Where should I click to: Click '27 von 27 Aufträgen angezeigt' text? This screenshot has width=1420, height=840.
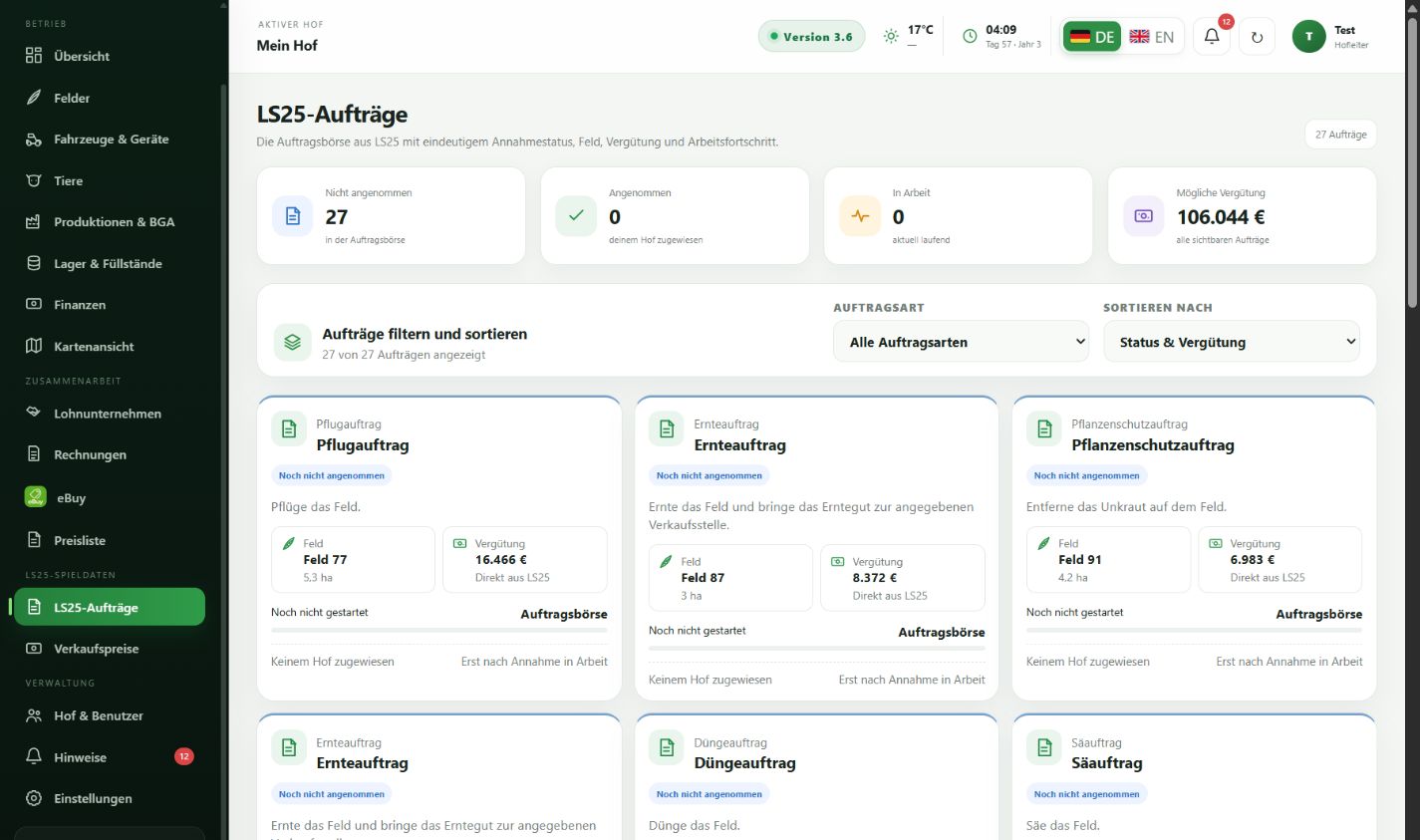(404, 355)
